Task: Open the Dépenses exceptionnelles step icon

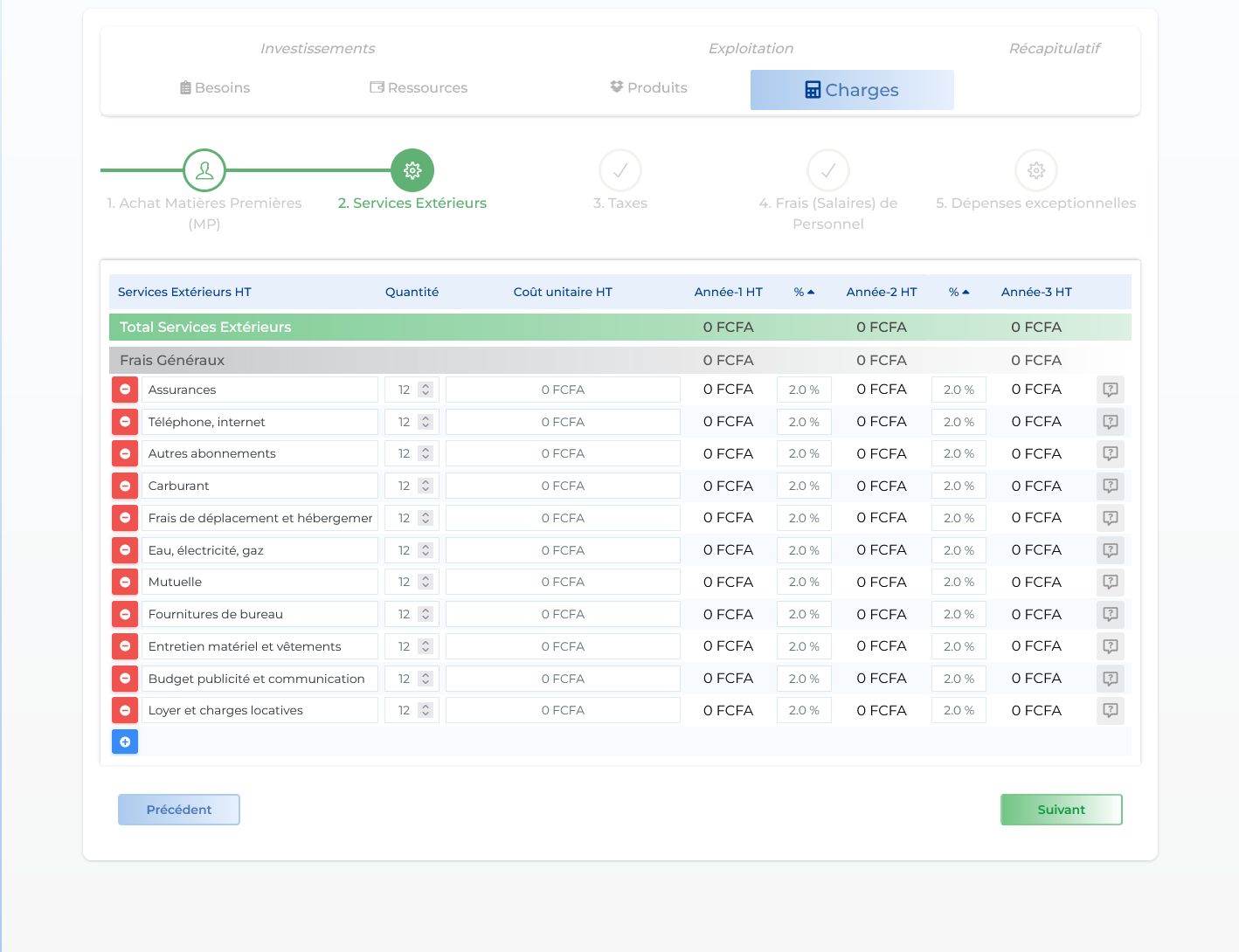Action: (1036, 170)
